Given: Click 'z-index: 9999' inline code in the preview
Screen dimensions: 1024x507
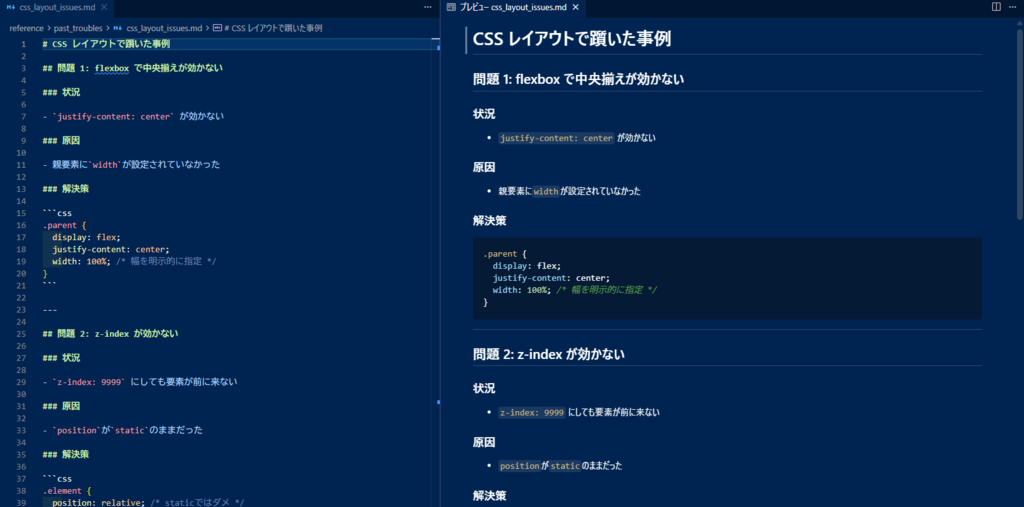Looking at the screenshot, I should [x=532, y=413].
